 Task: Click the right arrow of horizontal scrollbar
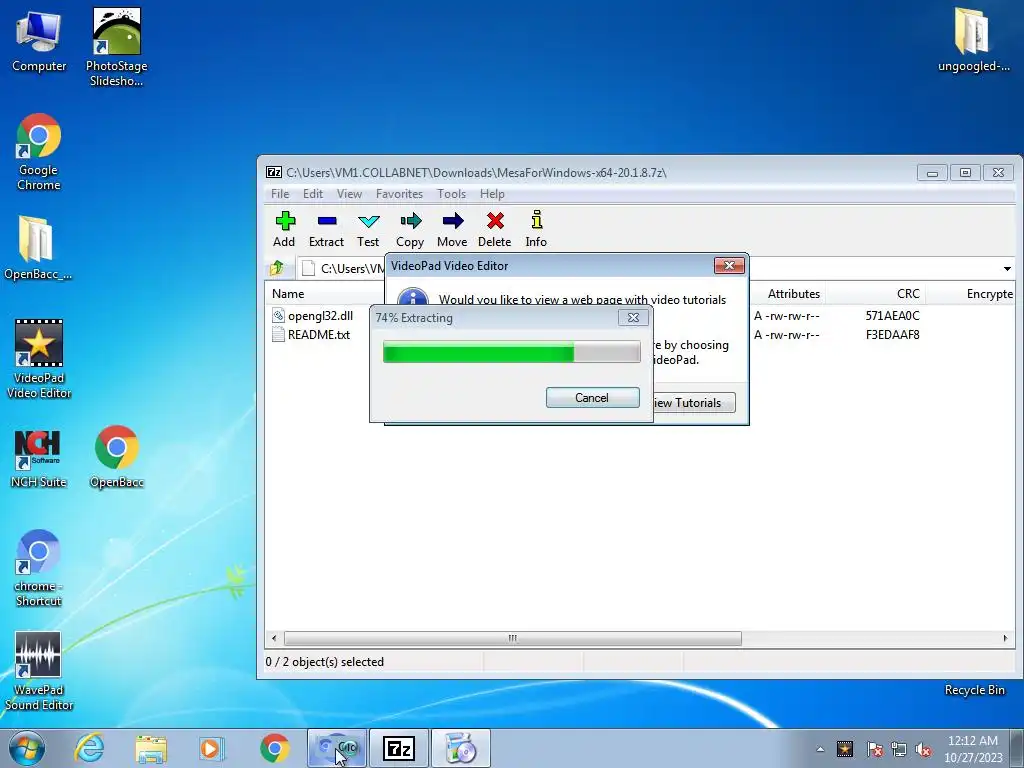pyautogui.click(x=1005, y=638)
